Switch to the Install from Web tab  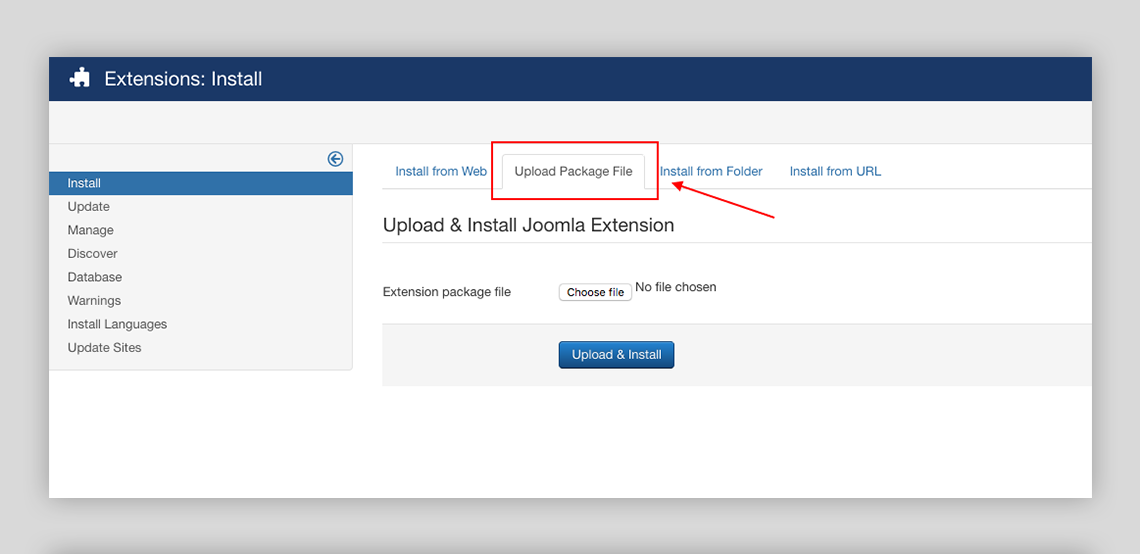[x=441, y=171]
